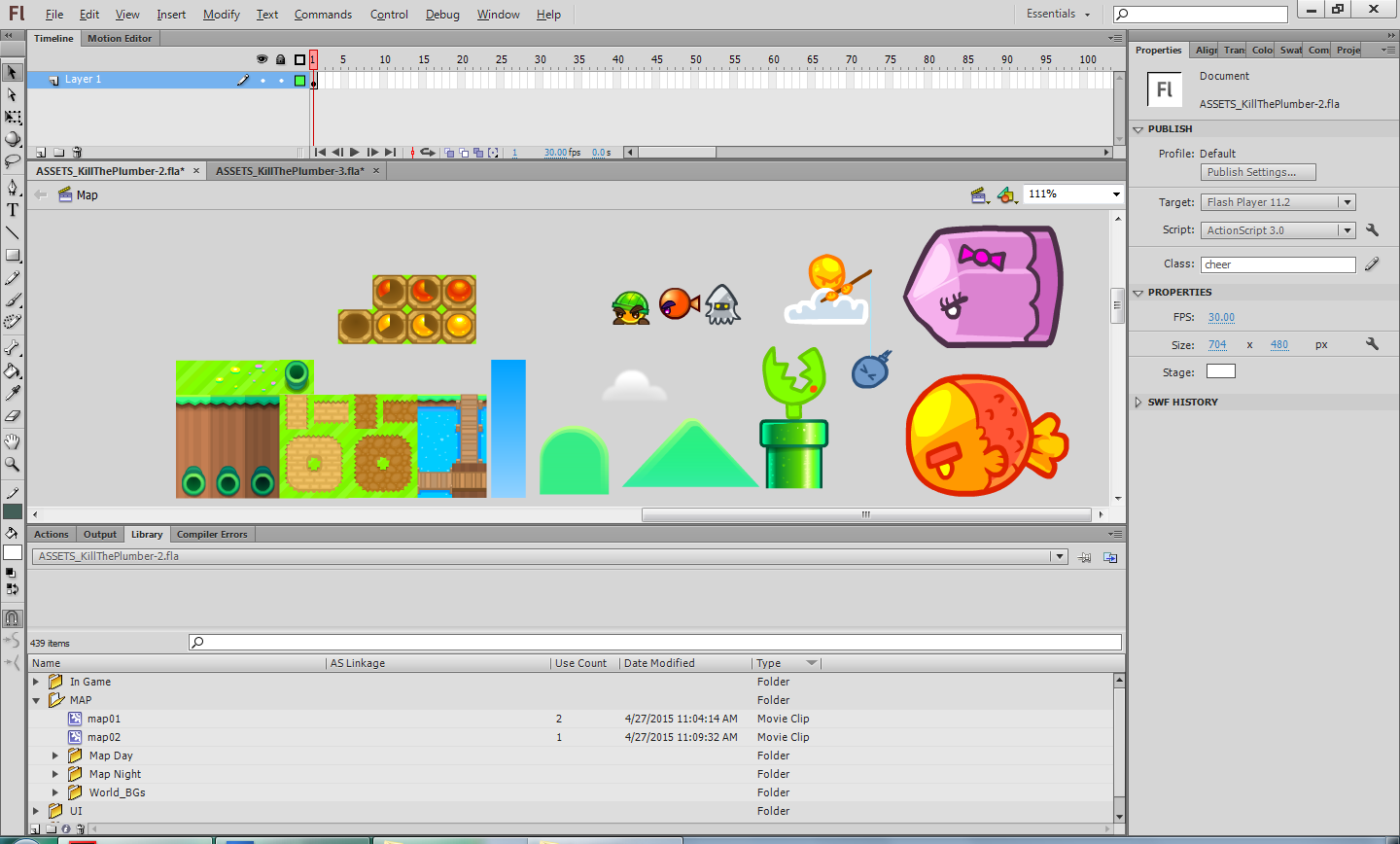The width and height of the screenshot is (1400, 844).
Task: Open the Commands menu
Action: (x=323, y=15)
